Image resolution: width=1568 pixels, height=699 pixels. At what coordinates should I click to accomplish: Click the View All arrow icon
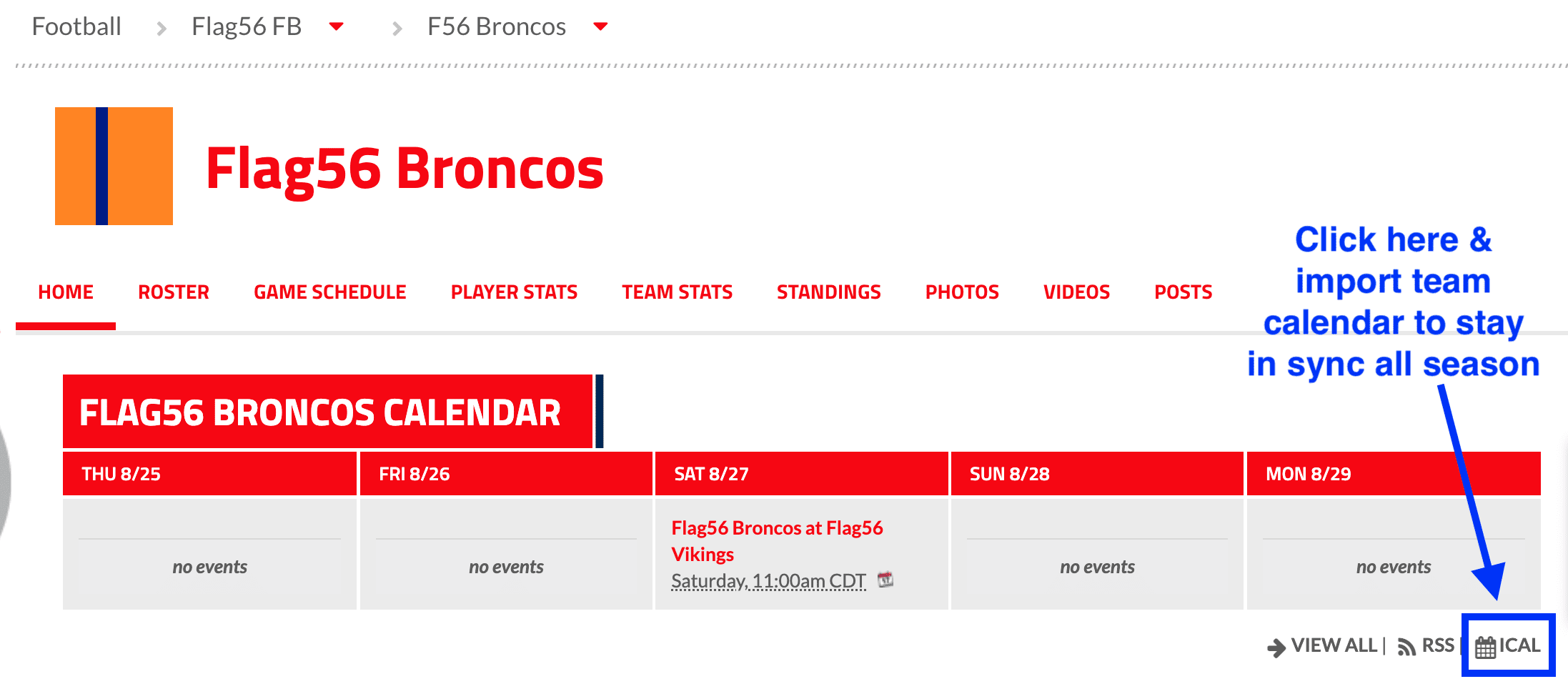[x=1276, y=648]
